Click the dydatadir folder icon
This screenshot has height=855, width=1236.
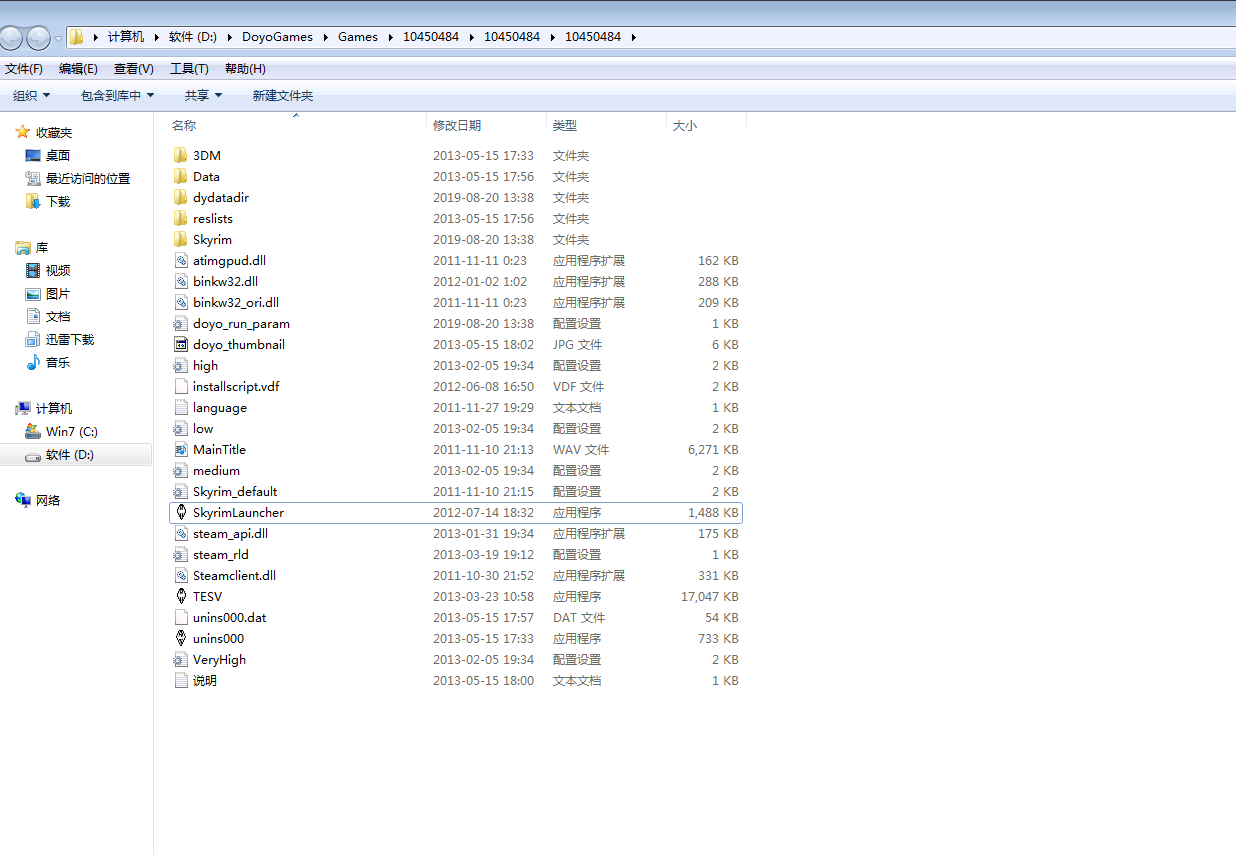pos(180,197)
